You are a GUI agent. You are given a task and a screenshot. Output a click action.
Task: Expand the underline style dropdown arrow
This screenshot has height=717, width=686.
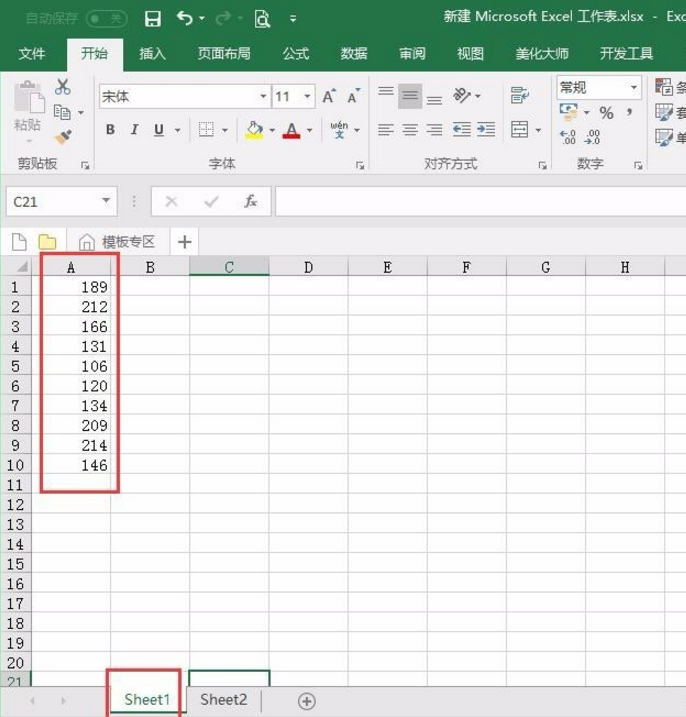coord(177,130)
